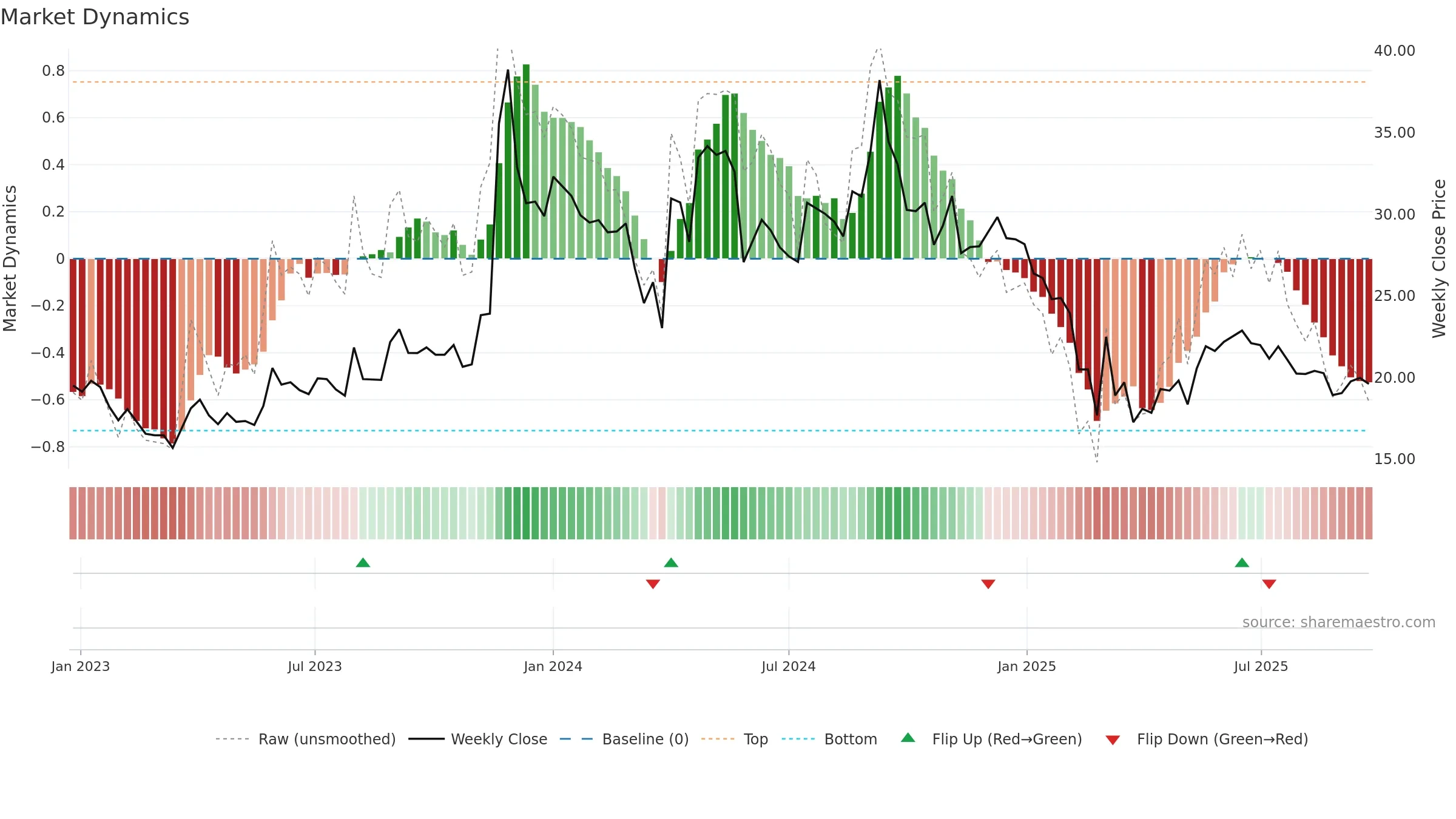Image resolution: width=1456 pixels, height=819 pixels.
Task: Click the red Flip Down legend triangle icon
Action: point(1113,740)
